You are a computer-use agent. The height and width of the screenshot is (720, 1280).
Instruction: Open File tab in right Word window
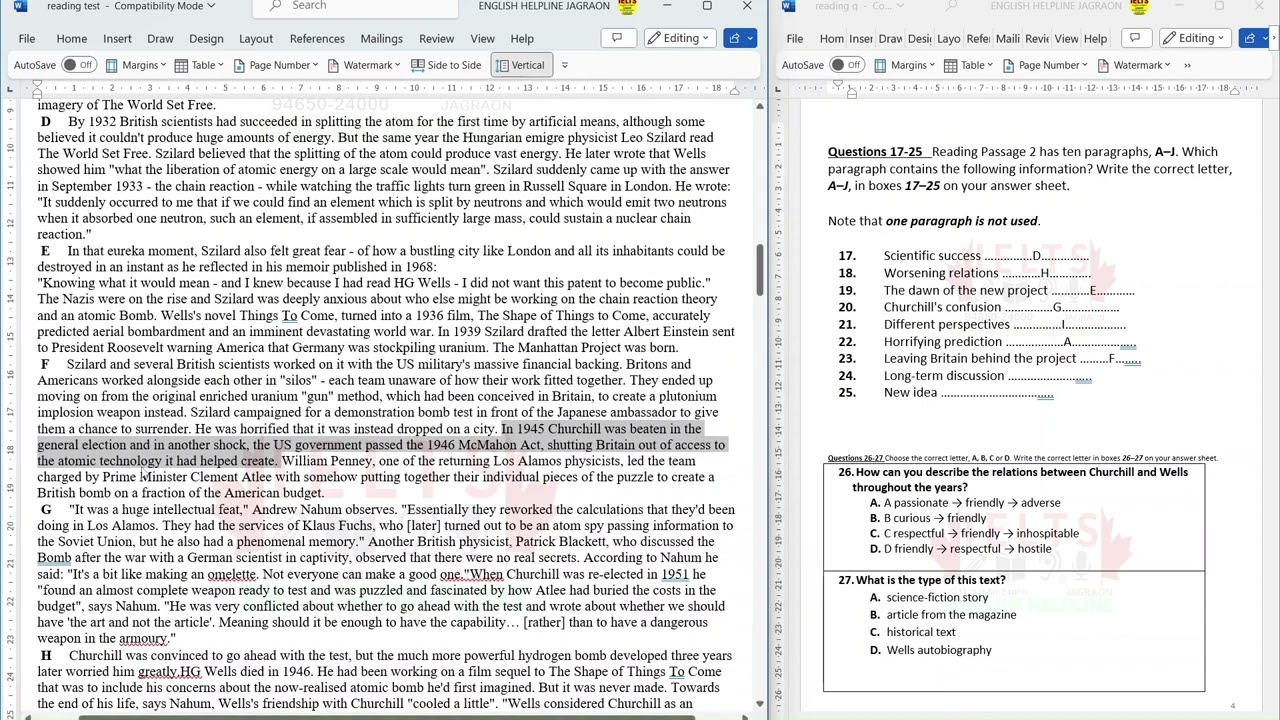795,39
